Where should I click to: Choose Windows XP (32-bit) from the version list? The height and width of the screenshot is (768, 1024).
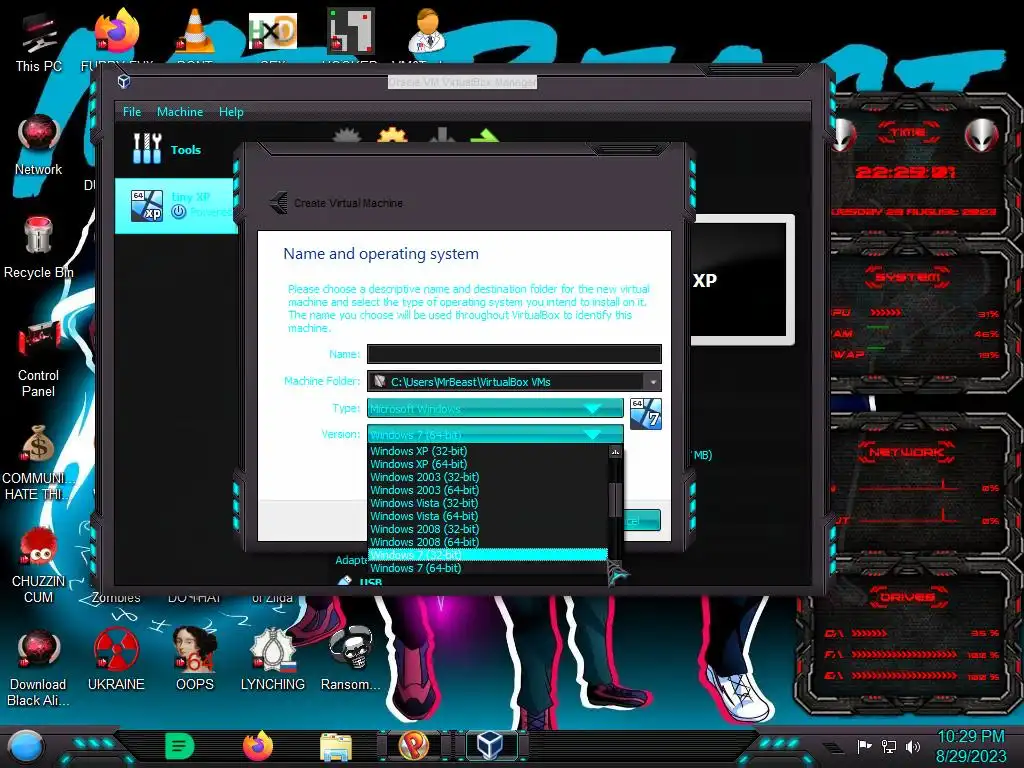pos(488,451)
